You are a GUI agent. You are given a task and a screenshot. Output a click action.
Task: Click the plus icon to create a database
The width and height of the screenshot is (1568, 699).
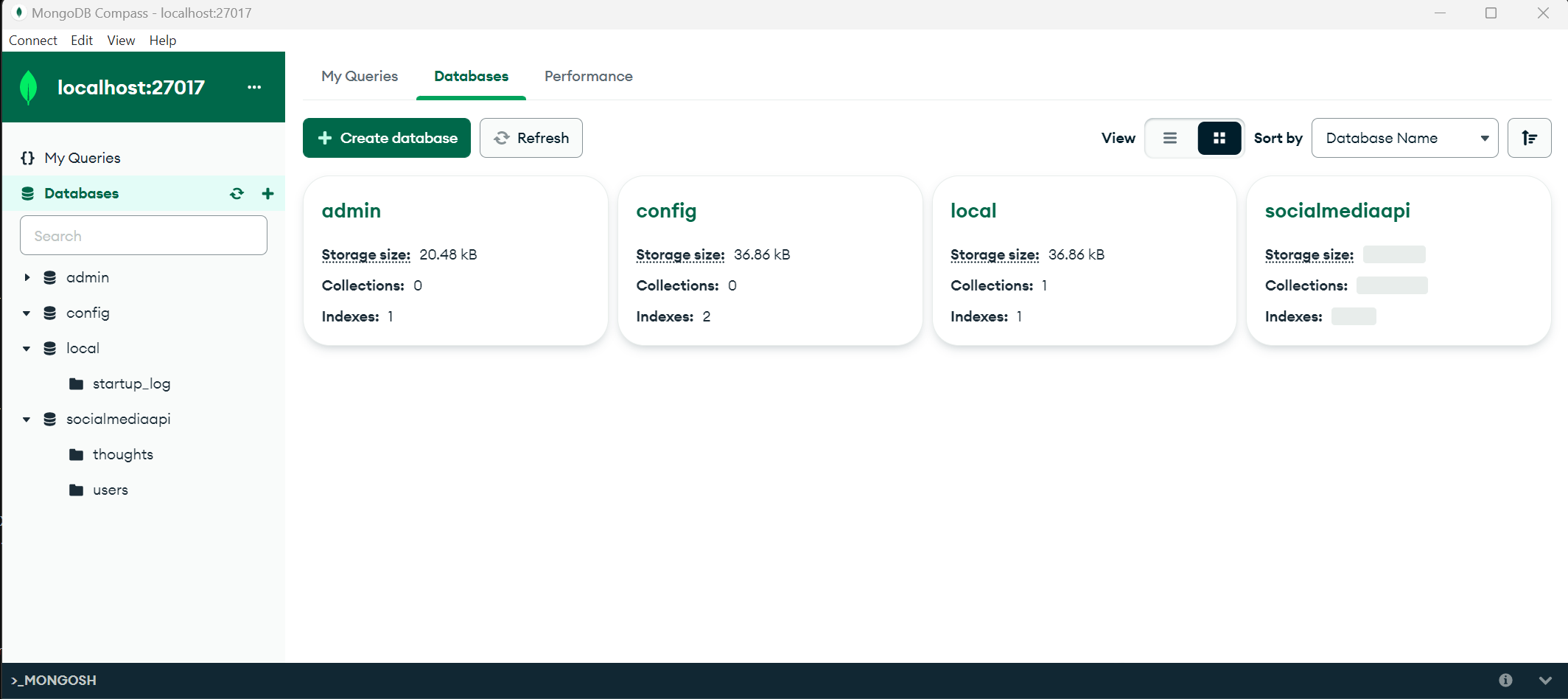pos(268,193)
